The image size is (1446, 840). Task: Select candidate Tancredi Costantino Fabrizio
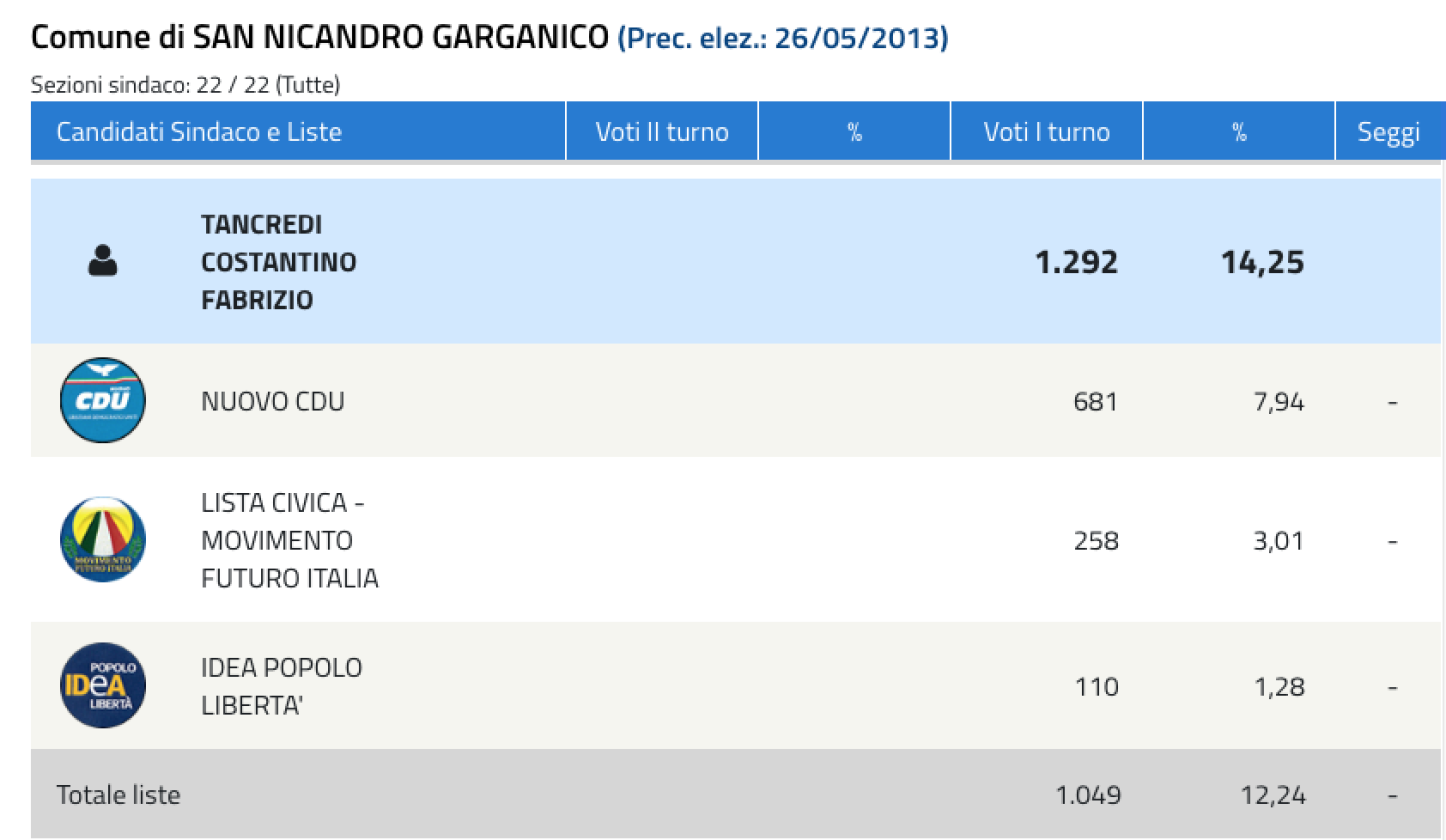coord(279,262)
